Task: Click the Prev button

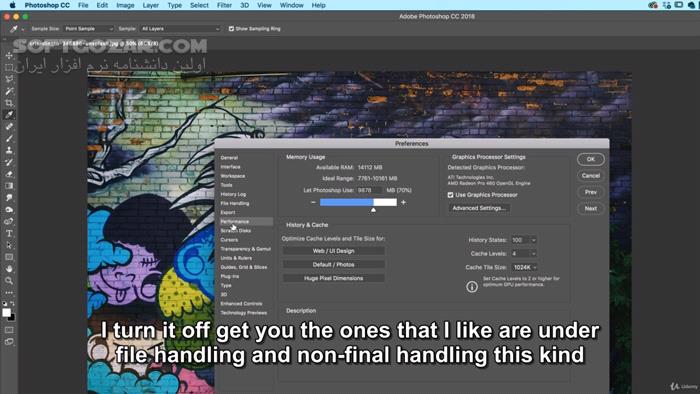Action: pyautogui.click(x=591, y=192)
